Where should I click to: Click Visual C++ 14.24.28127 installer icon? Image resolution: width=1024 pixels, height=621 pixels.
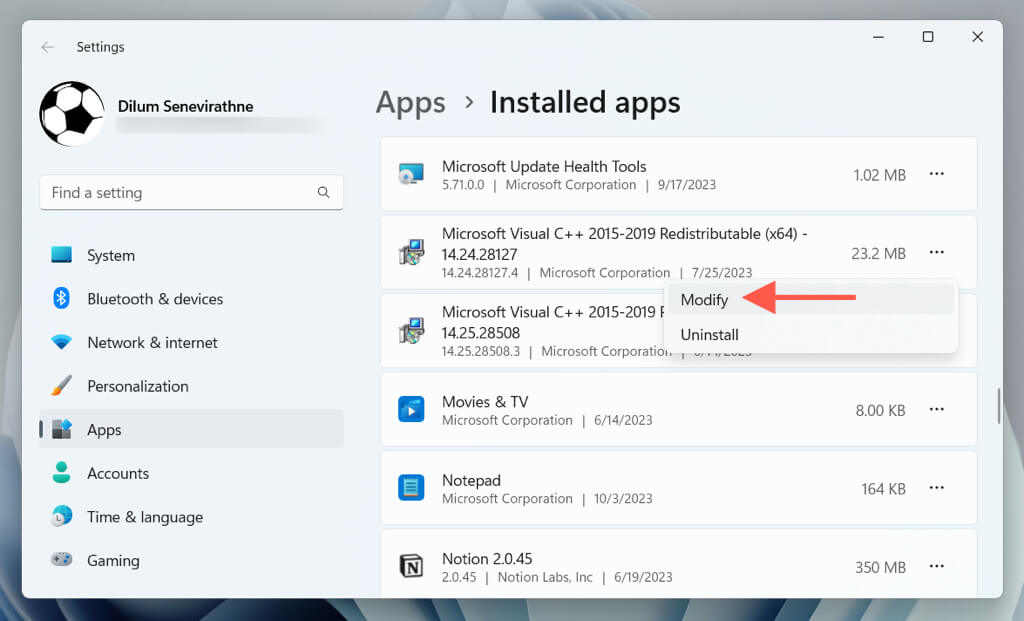pyautogui.click(x=411, y=253)
